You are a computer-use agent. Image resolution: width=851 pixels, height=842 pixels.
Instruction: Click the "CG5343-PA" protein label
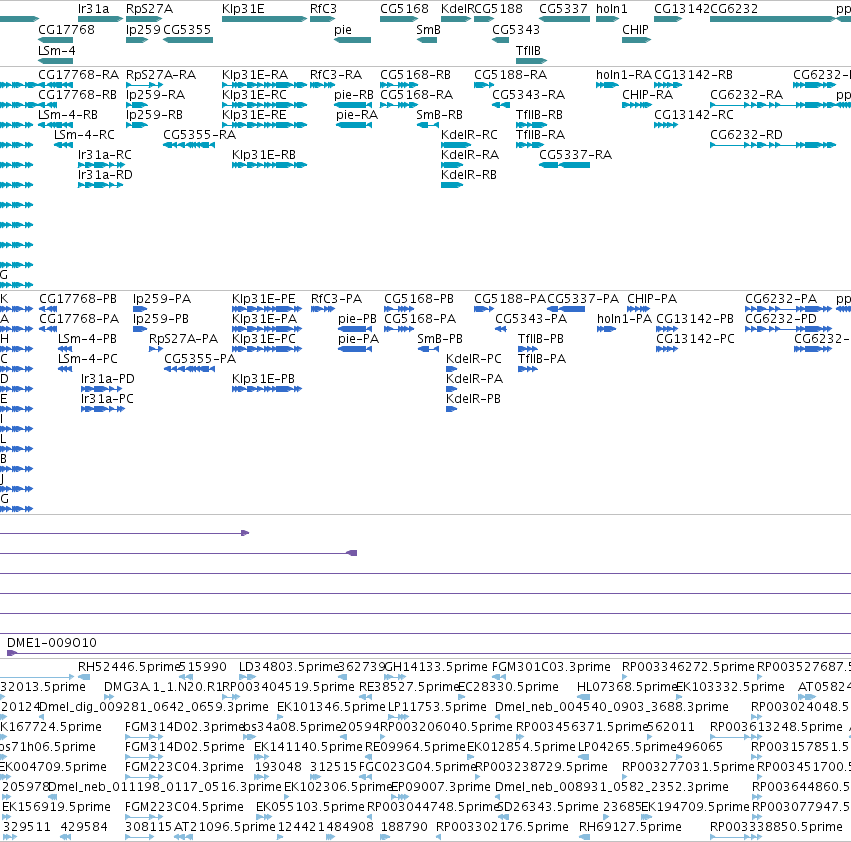tap(531, 319)
